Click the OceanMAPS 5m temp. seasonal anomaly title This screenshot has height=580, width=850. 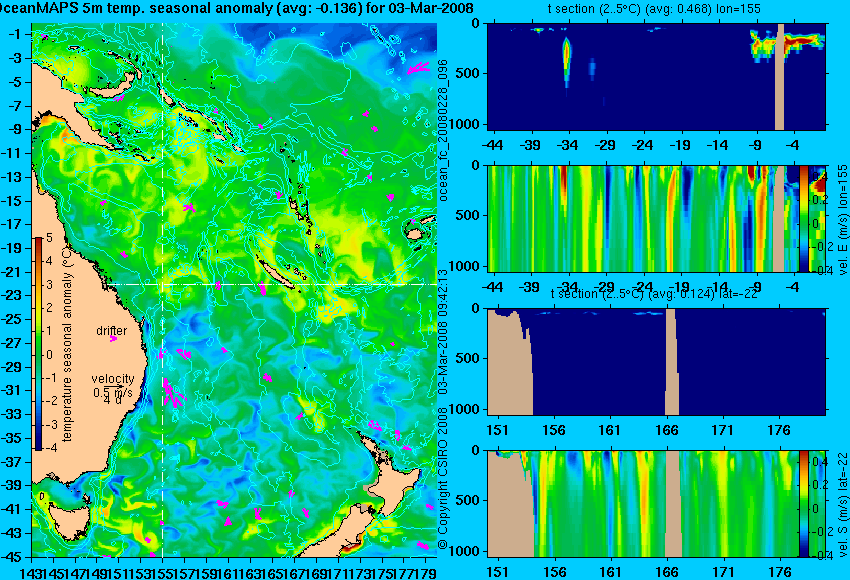(x=237, y=8)
